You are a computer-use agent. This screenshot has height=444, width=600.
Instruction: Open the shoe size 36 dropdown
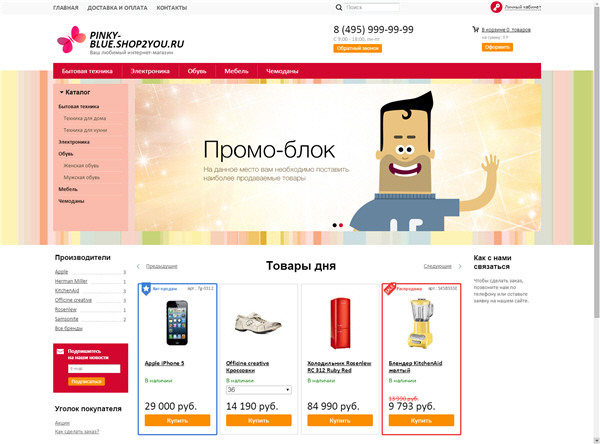click(259, 390)
